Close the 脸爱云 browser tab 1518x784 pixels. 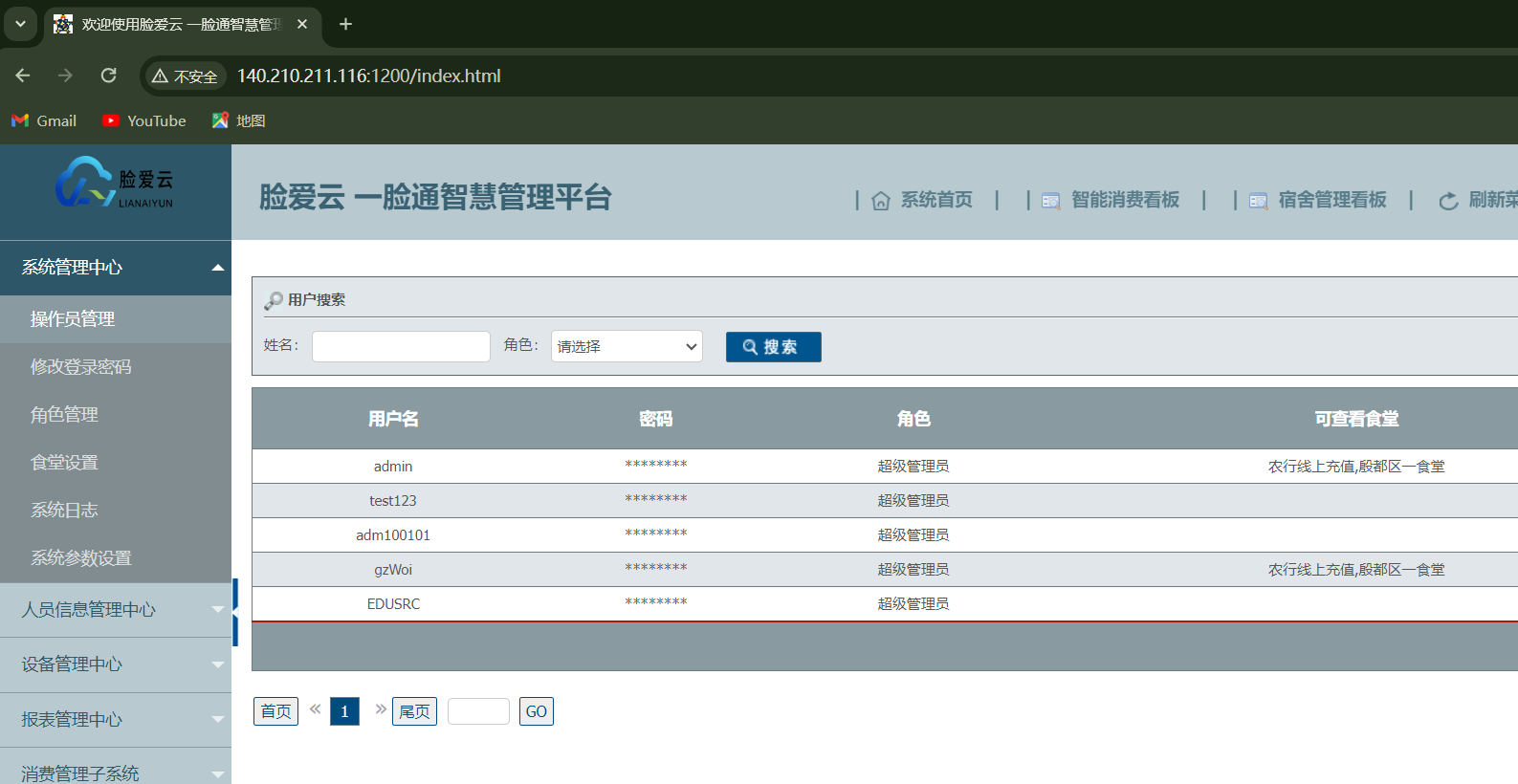(302, 24)
